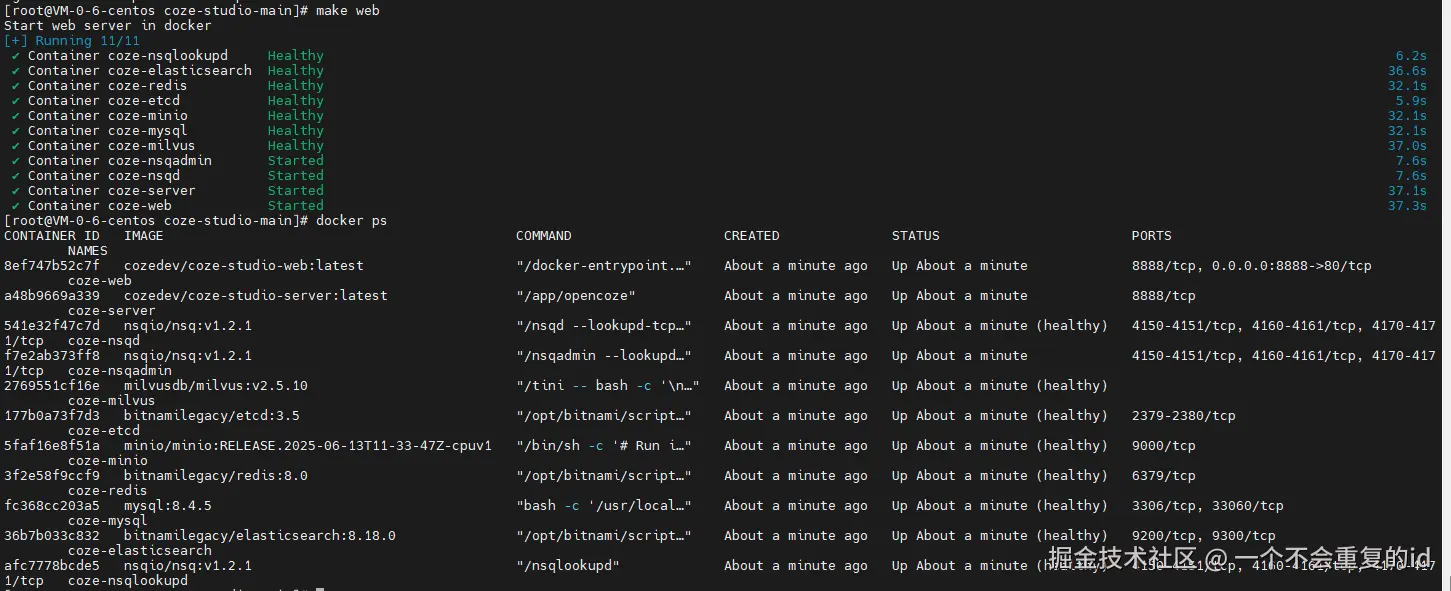1451x591 pixels.
Task: Click the cozedev/coze-studio-server:latest image name
Action: 255,296
